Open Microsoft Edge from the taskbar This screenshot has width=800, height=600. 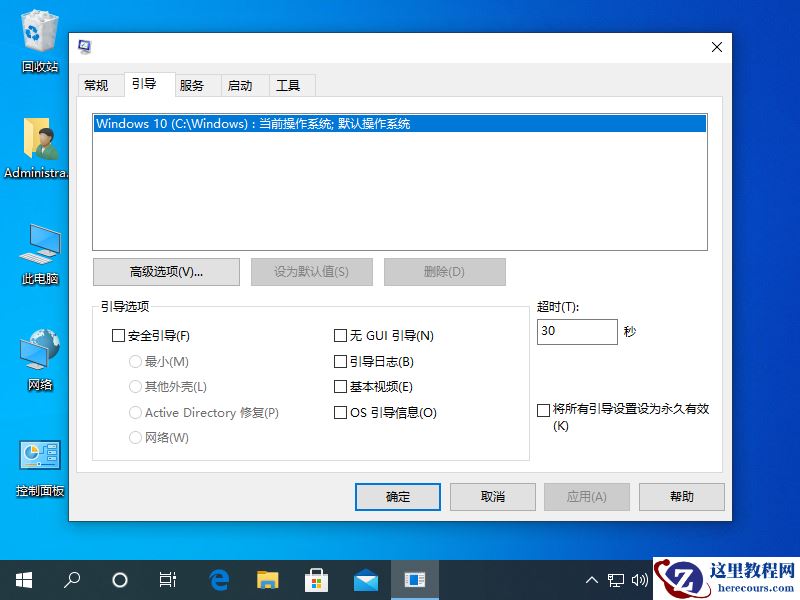click(x=218, y=579)
